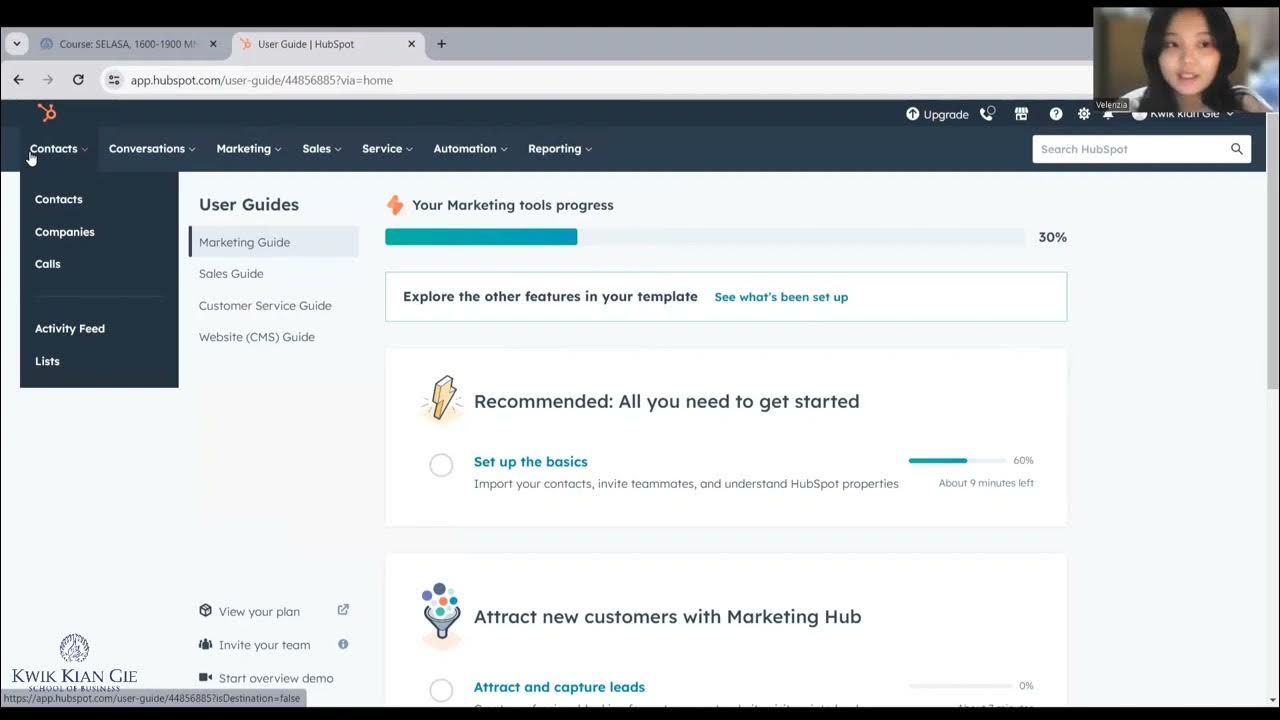Open the Help question mark icon
Viewport: 1280px width, 720px height.
click(x=1056, y=114)
